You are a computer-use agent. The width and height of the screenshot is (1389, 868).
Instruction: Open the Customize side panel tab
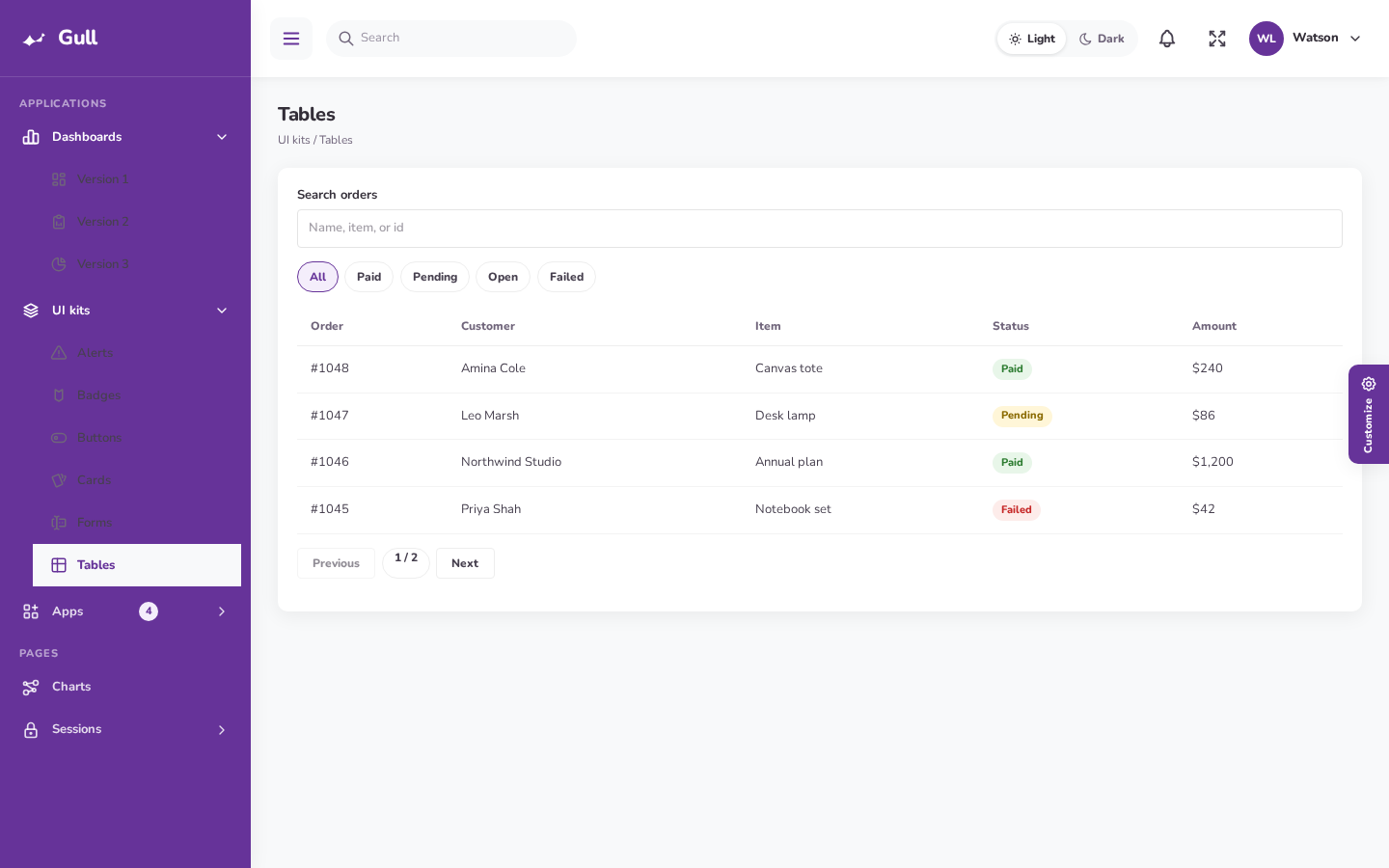point(1369,414)
